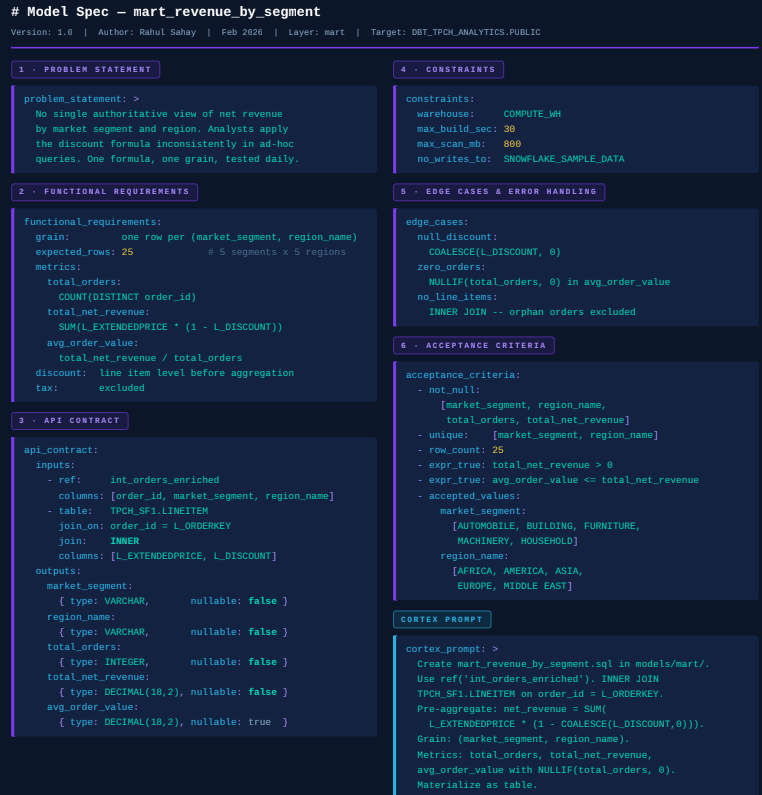Screen dimensions: 762x795
Task: Click 'Grain: (market_segment, region_name).' prompt line
Action: pyautogui.click(x=523, y=739)
